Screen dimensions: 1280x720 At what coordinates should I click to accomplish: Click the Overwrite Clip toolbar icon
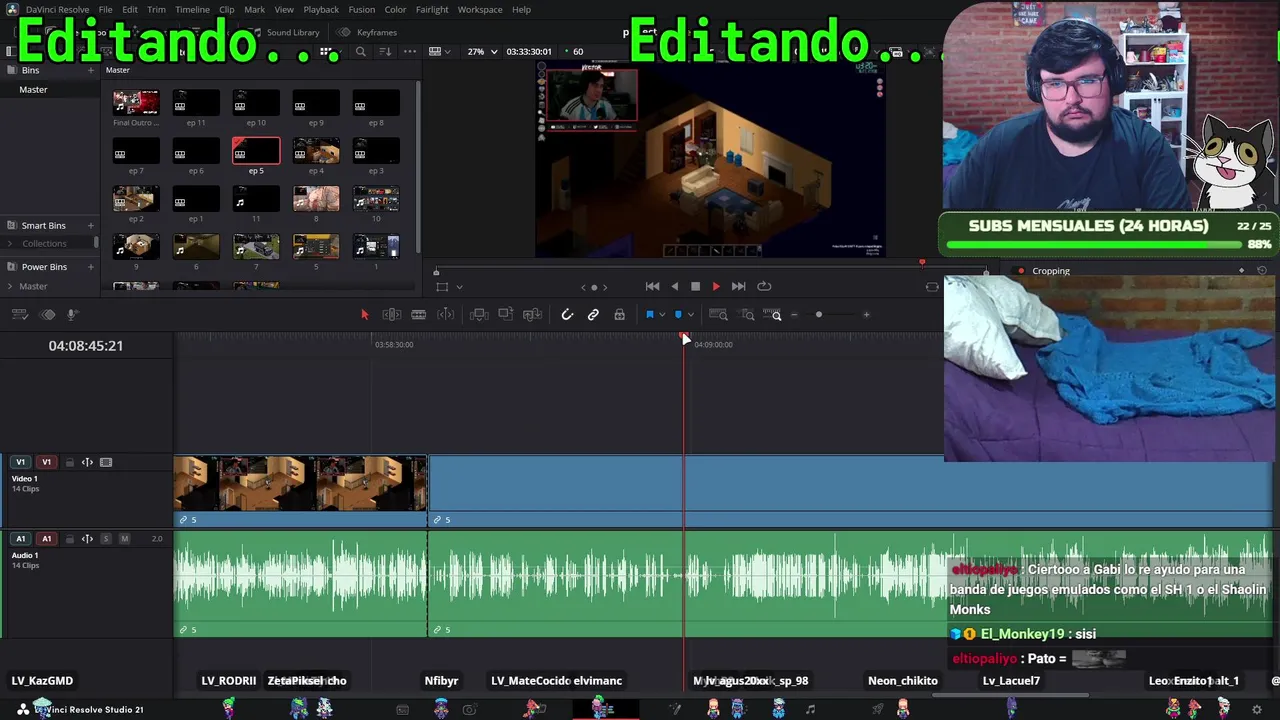tap(506, 315)
